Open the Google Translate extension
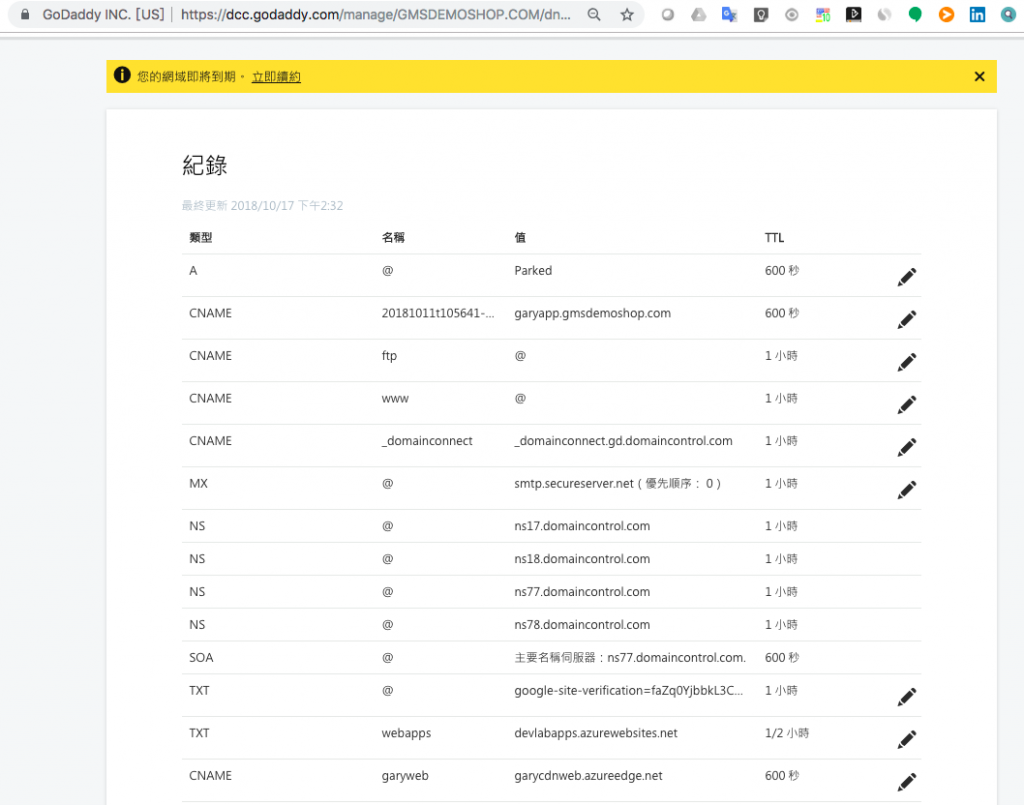 729,14
